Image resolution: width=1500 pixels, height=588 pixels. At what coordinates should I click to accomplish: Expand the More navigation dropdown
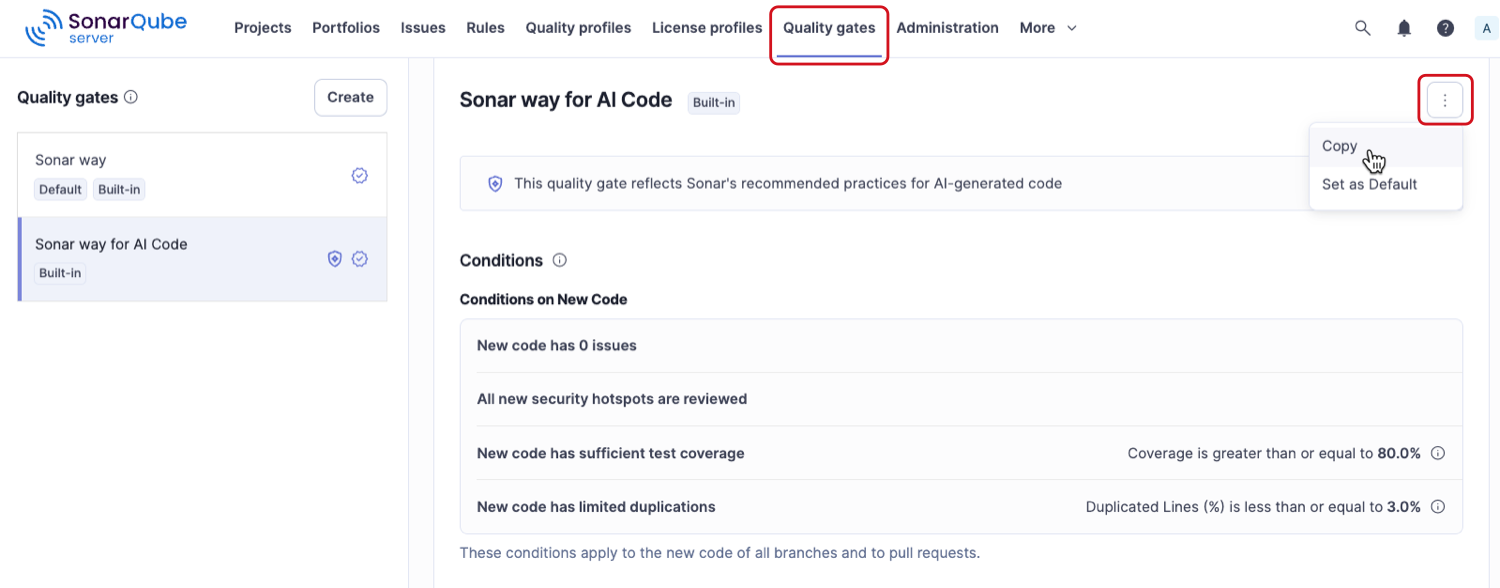tap(1047, 28)
